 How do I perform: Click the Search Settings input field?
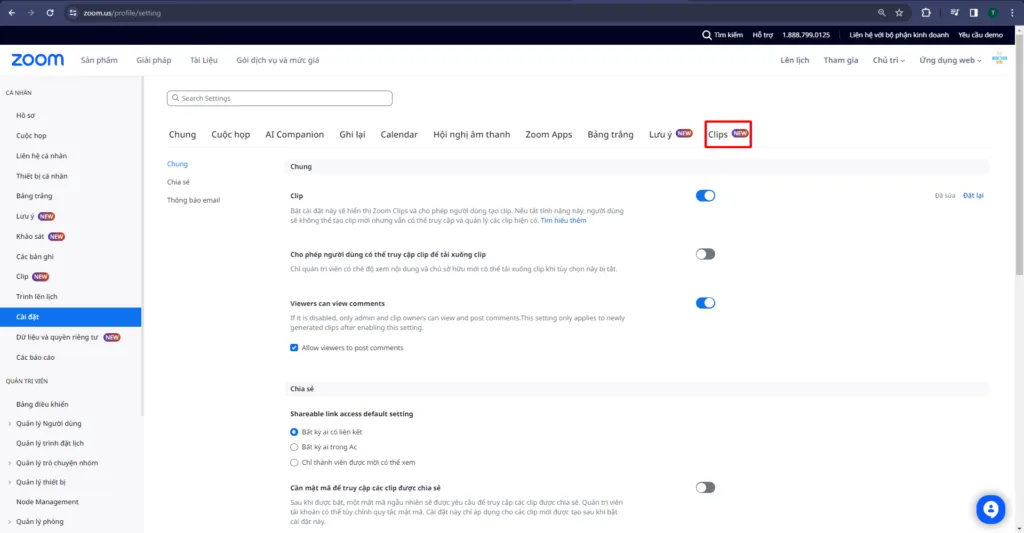tap(280, 98)
